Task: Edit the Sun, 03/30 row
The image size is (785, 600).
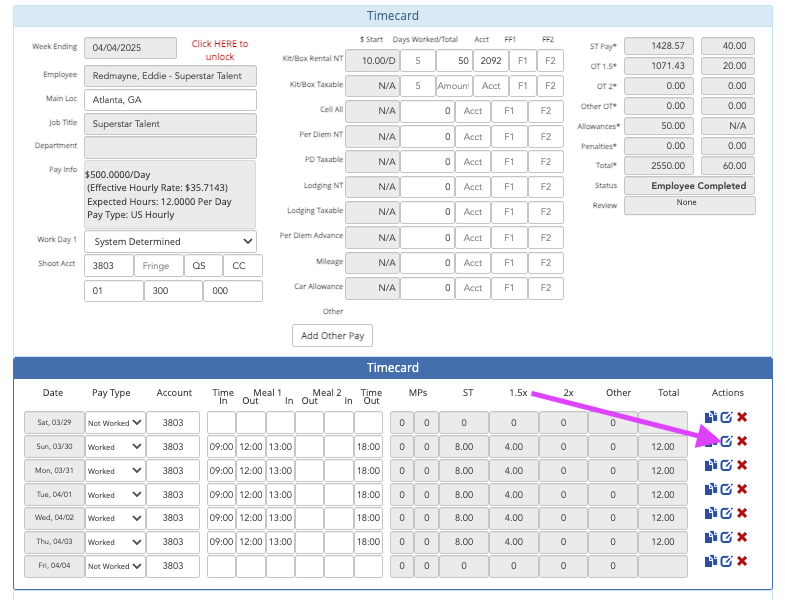Action: click(x=726, y=441)
